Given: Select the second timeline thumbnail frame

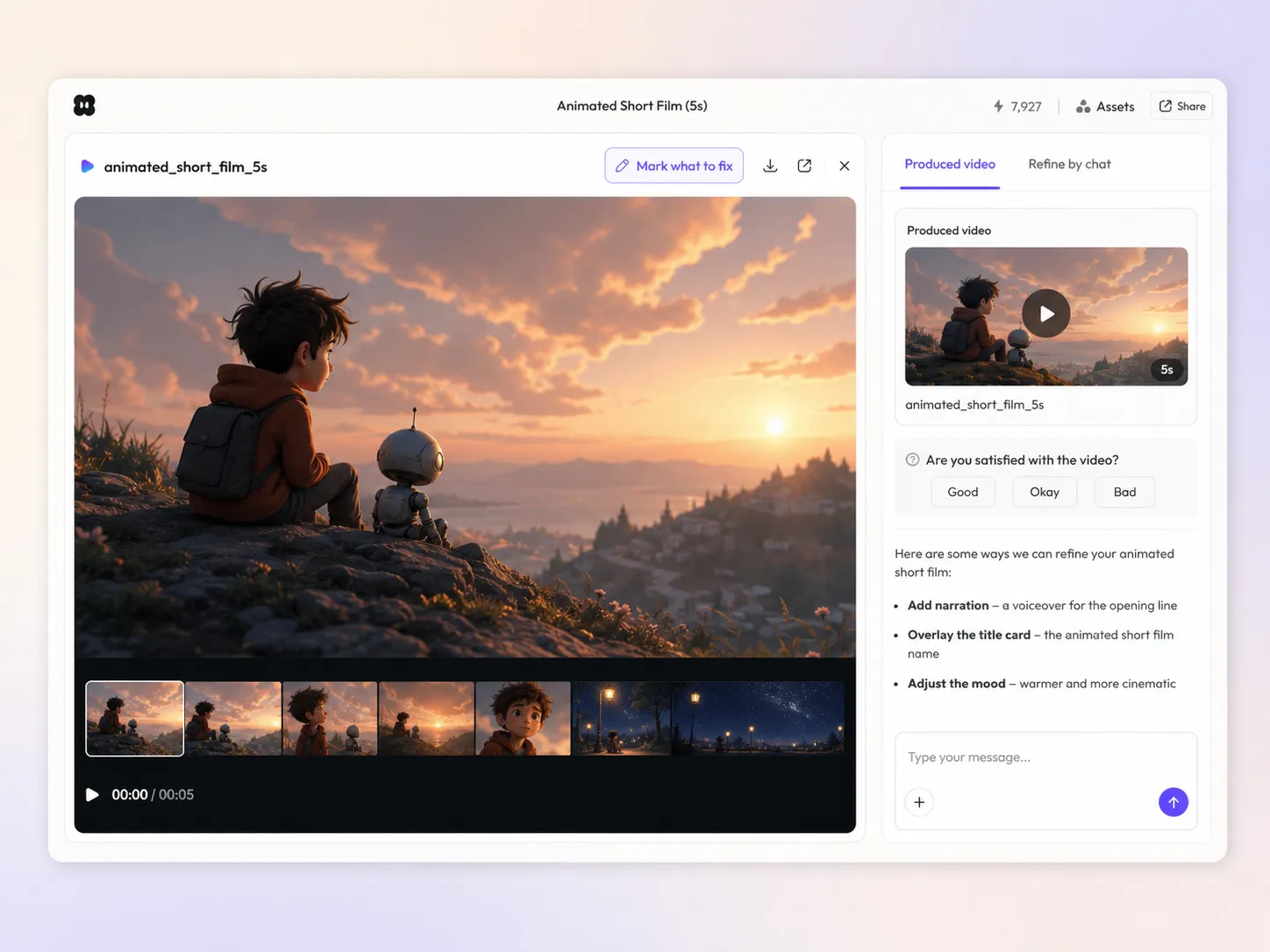Looking at the screenshot, I should (233, 719).
